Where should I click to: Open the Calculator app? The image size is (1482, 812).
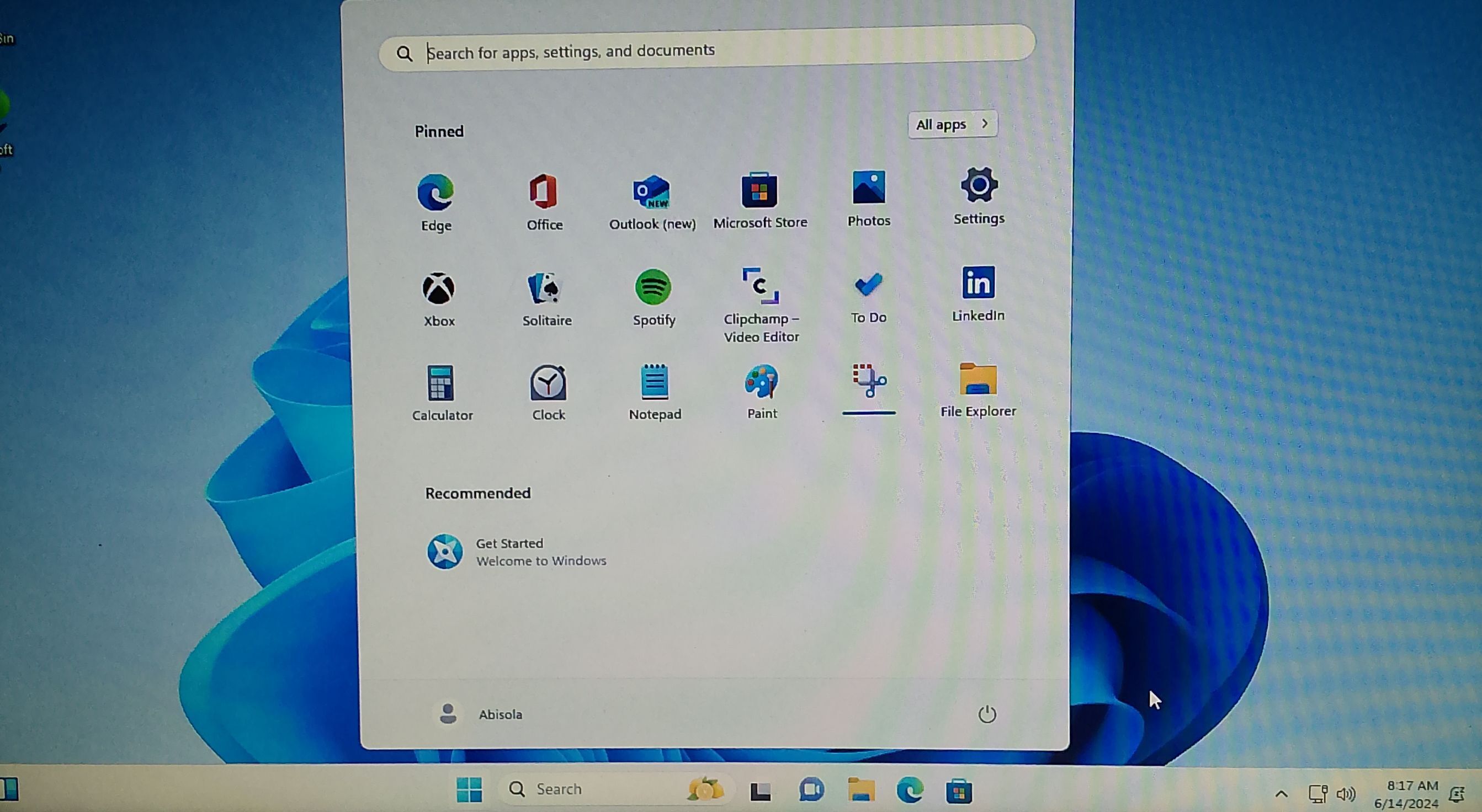tap(441, 384)
